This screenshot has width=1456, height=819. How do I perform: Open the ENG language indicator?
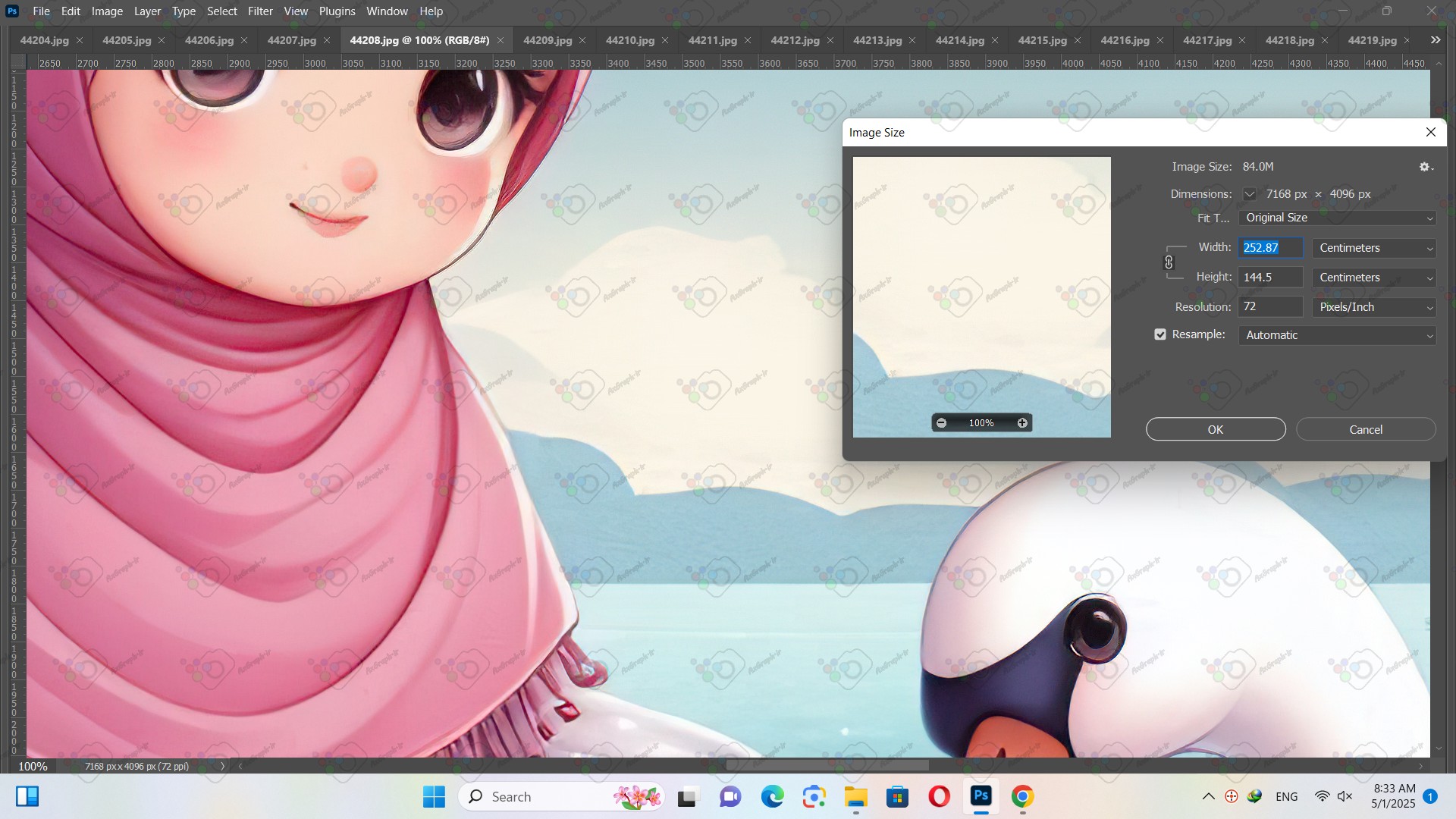point(1287,797)
